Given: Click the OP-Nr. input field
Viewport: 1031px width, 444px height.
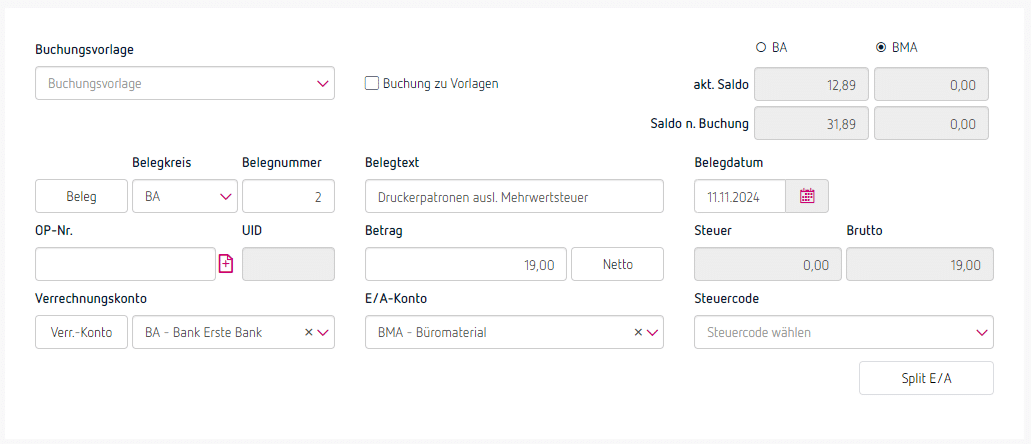Looking at the screenshot, I should (x=125, y=265).
